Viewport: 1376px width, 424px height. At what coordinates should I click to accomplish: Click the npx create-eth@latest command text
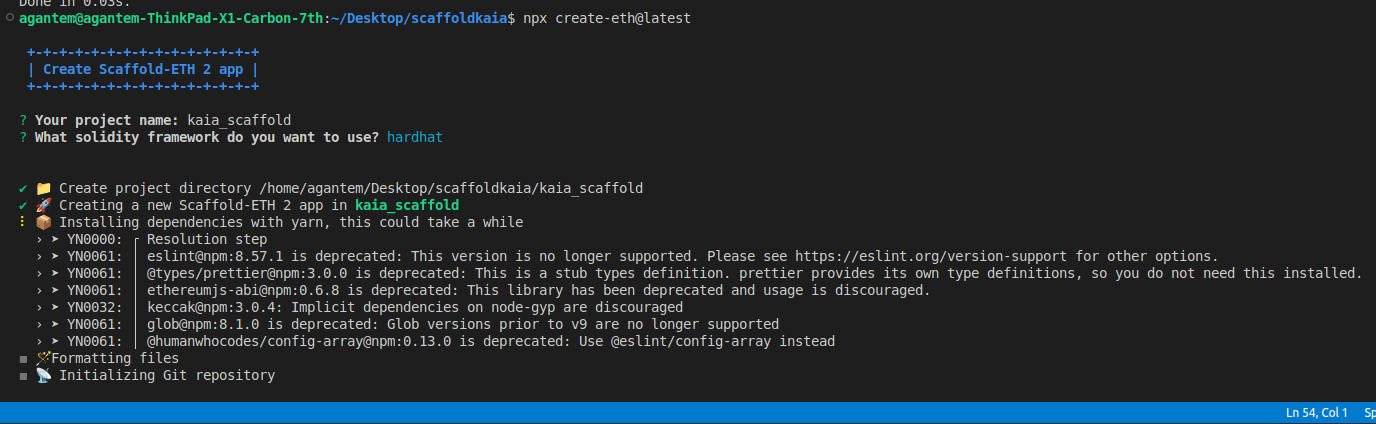606,19
